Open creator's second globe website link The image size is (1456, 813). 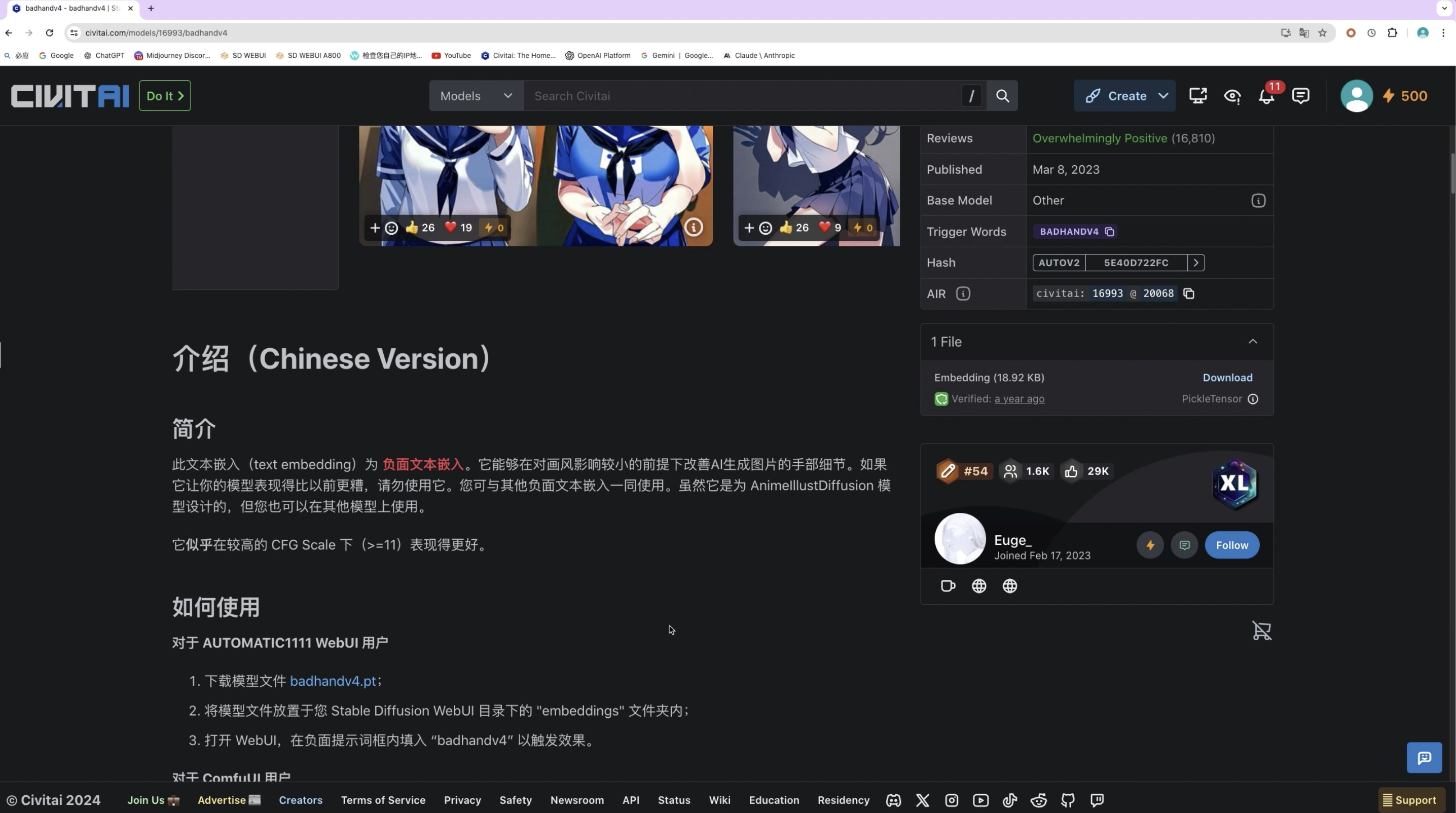coord(1009,586)
